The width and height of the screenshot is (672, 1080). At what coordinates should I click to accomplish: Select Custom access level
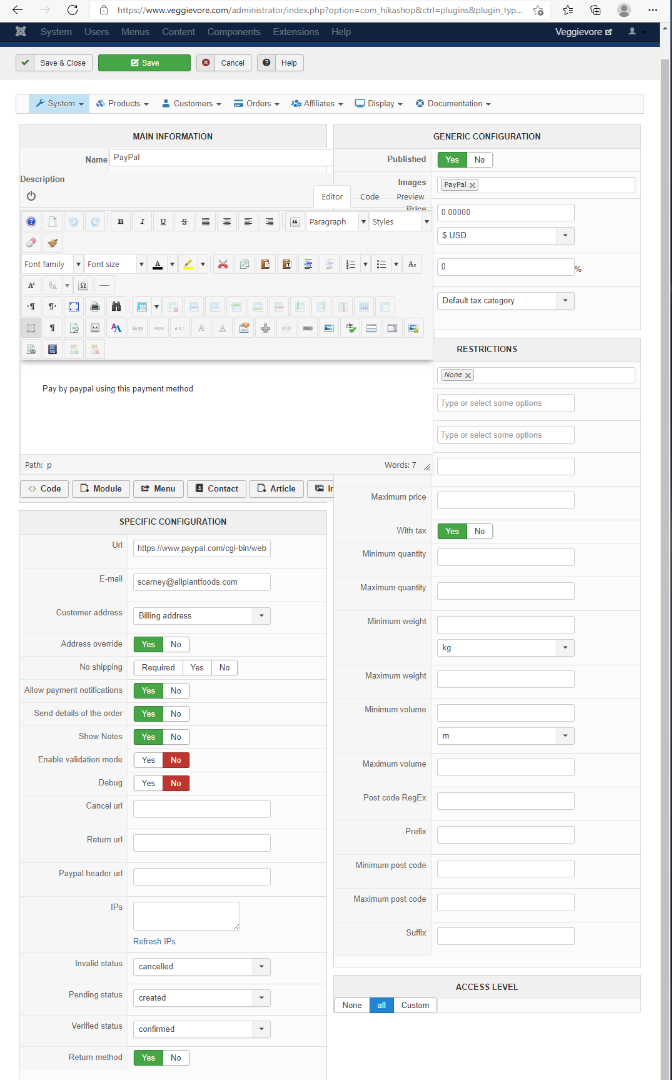(415, 1006)
